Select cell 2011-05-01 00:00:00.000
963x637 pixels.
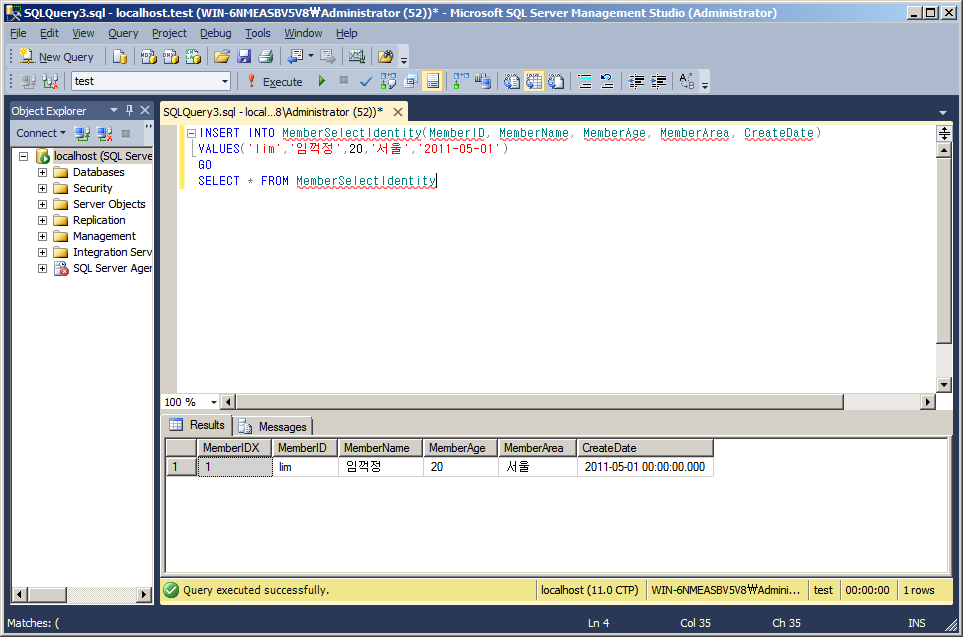[645, 467]
